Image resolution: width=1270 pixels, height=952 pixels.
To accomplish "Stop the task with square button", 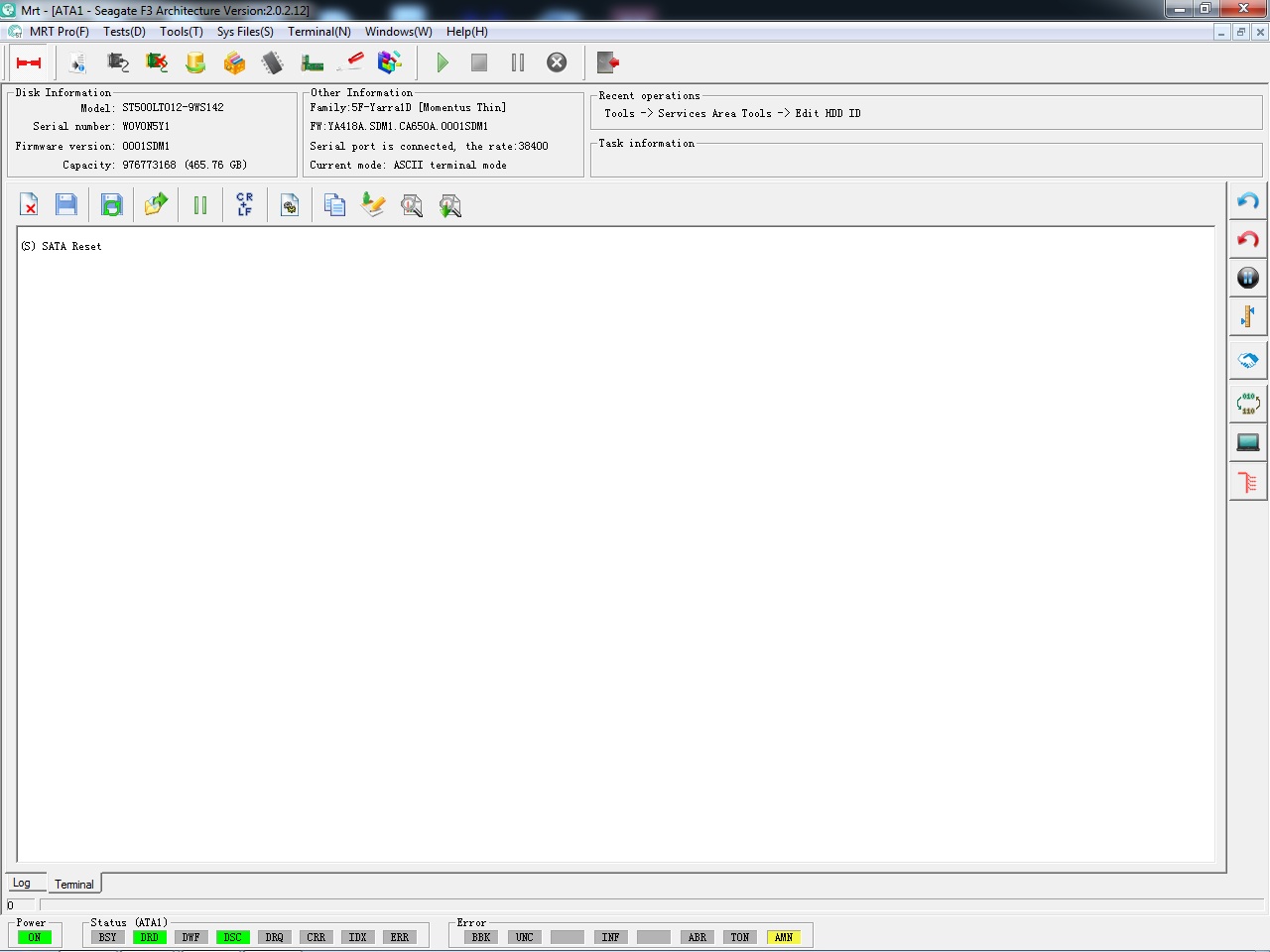I will (479, 62).
